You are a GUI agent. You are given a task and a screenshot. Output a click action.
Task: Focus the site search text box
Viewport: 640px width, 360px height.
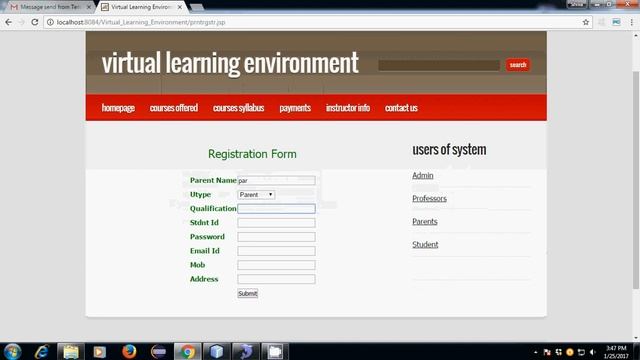(439, 65)
